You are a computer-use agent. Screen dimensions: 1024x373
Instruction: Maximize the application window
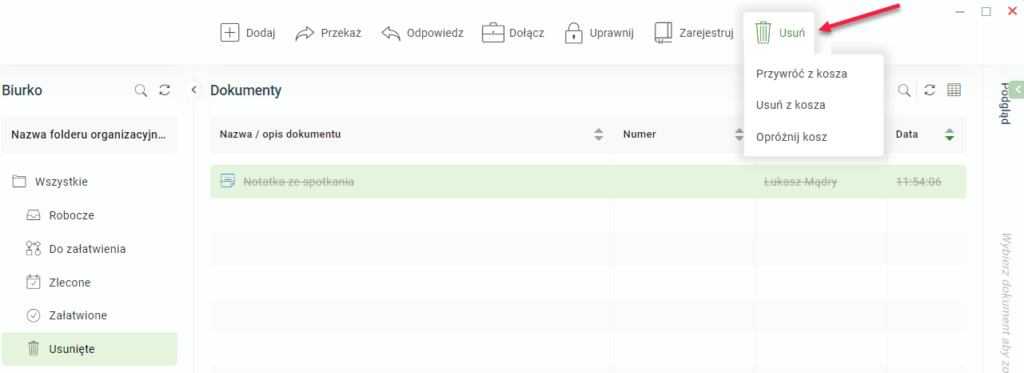tap(986, 11)
